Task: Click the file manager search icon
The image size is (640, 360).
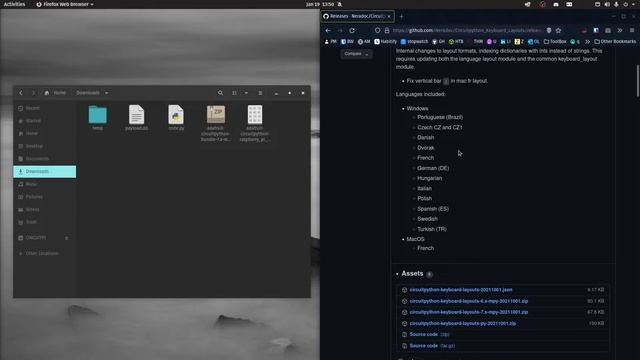Action: coord(220,93)
